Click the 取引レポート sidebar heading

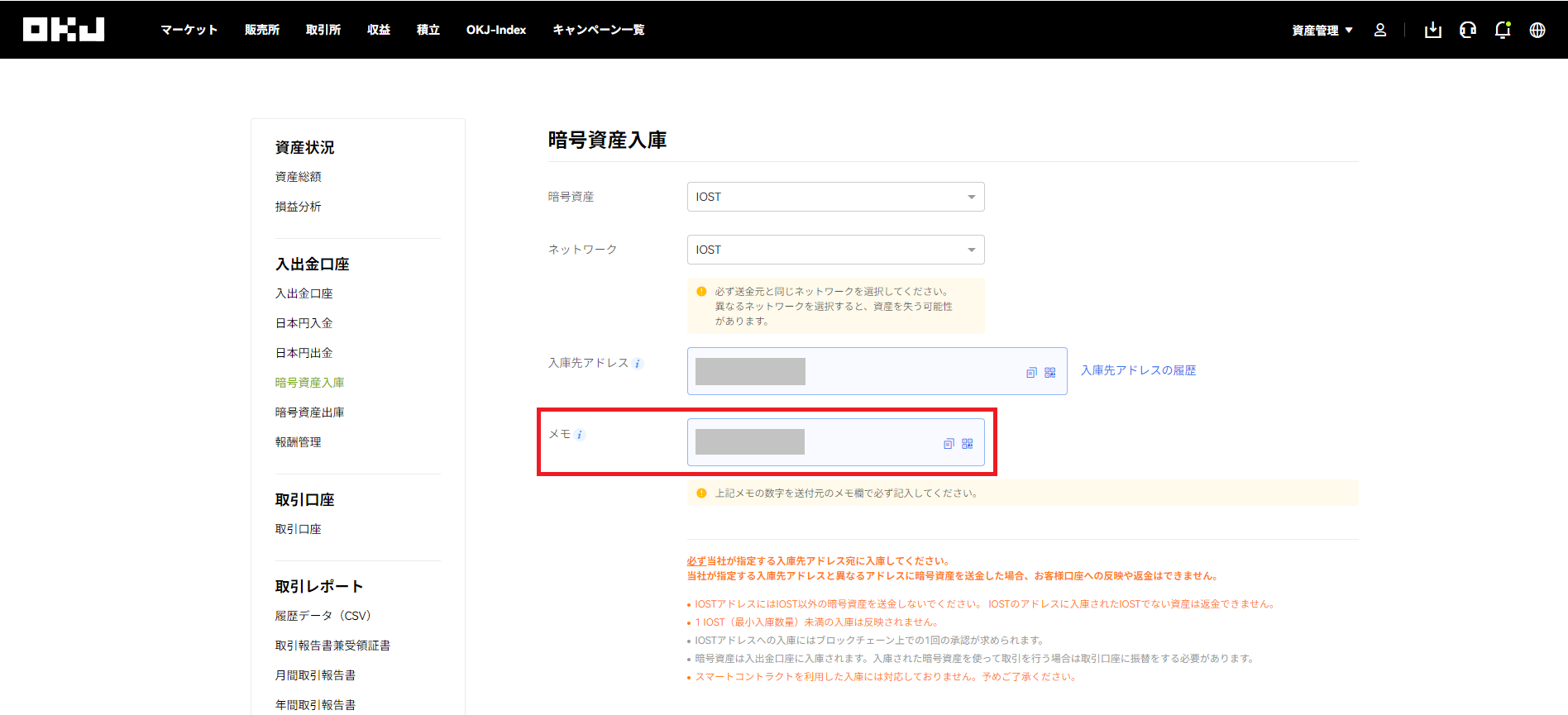tap(319, 586)
